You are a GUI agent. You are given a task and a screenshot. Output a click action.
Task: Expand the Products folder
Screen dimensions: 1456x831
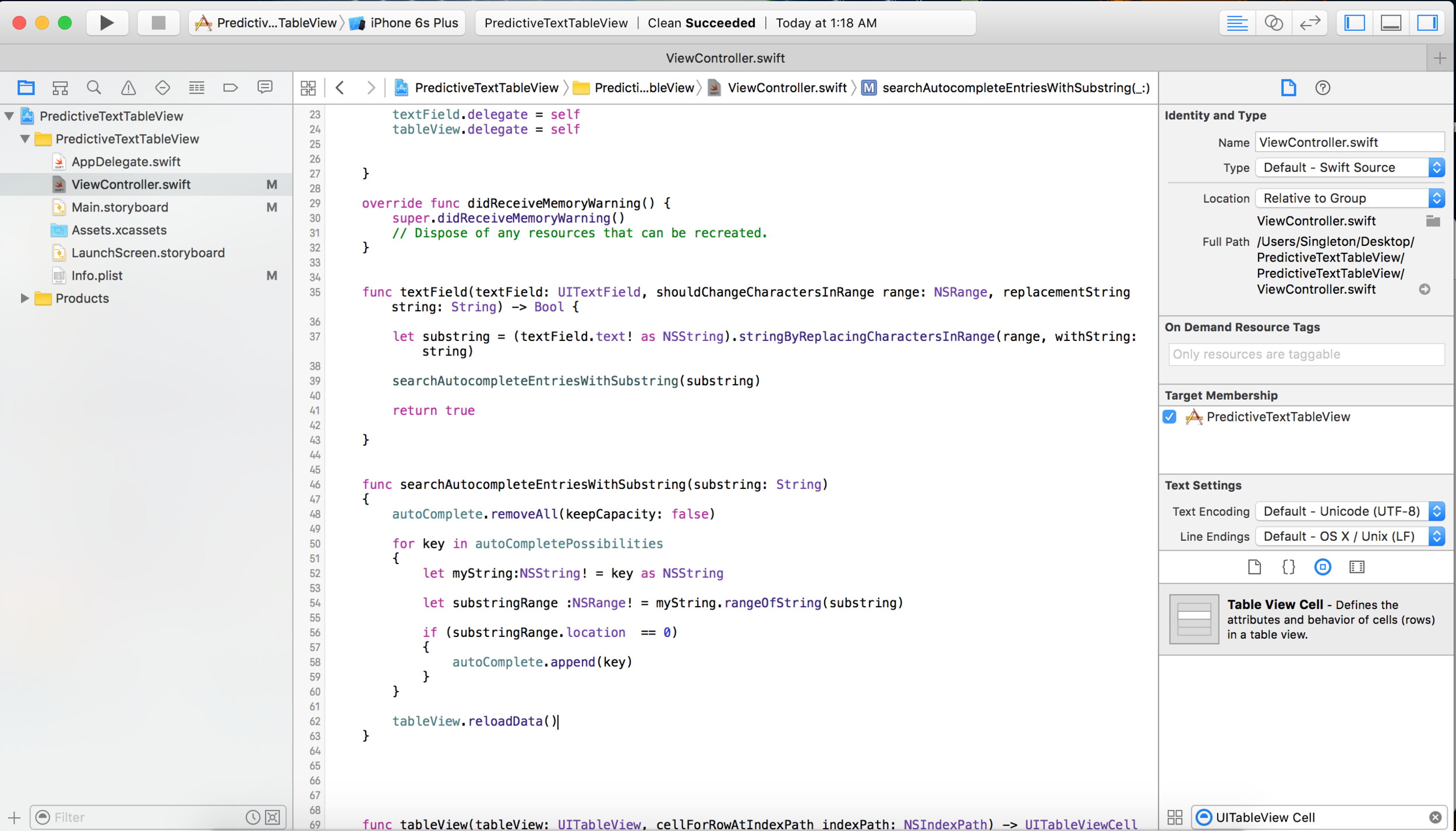tap(24, 298)
